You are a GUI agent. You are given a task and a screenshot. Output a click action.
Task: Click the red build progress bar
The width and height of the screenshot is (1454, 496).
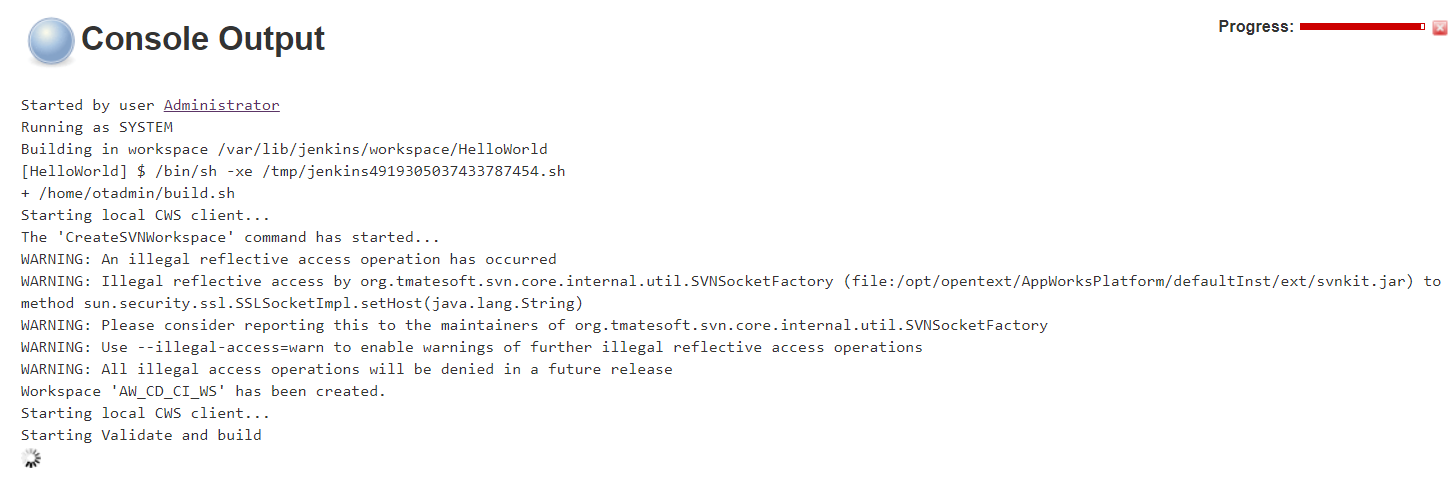coord(1361,27)
